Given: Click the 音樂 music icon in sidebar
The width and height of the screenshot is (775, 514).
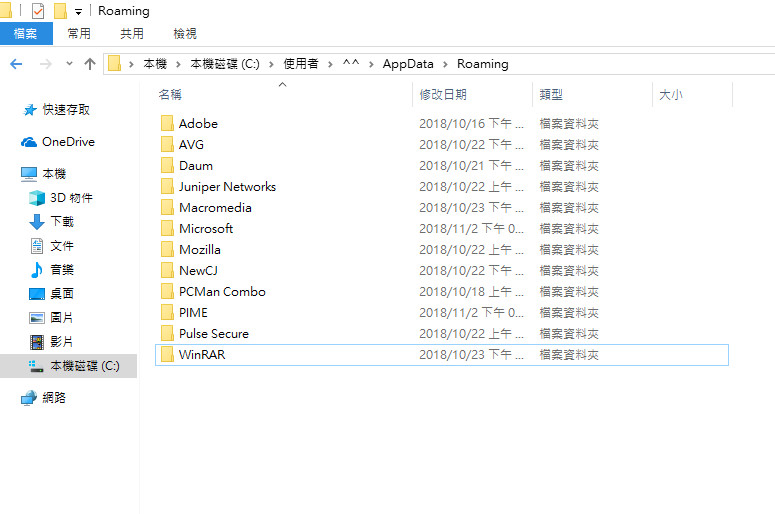Looking at the screenshot, I should (x=37, y=270).
